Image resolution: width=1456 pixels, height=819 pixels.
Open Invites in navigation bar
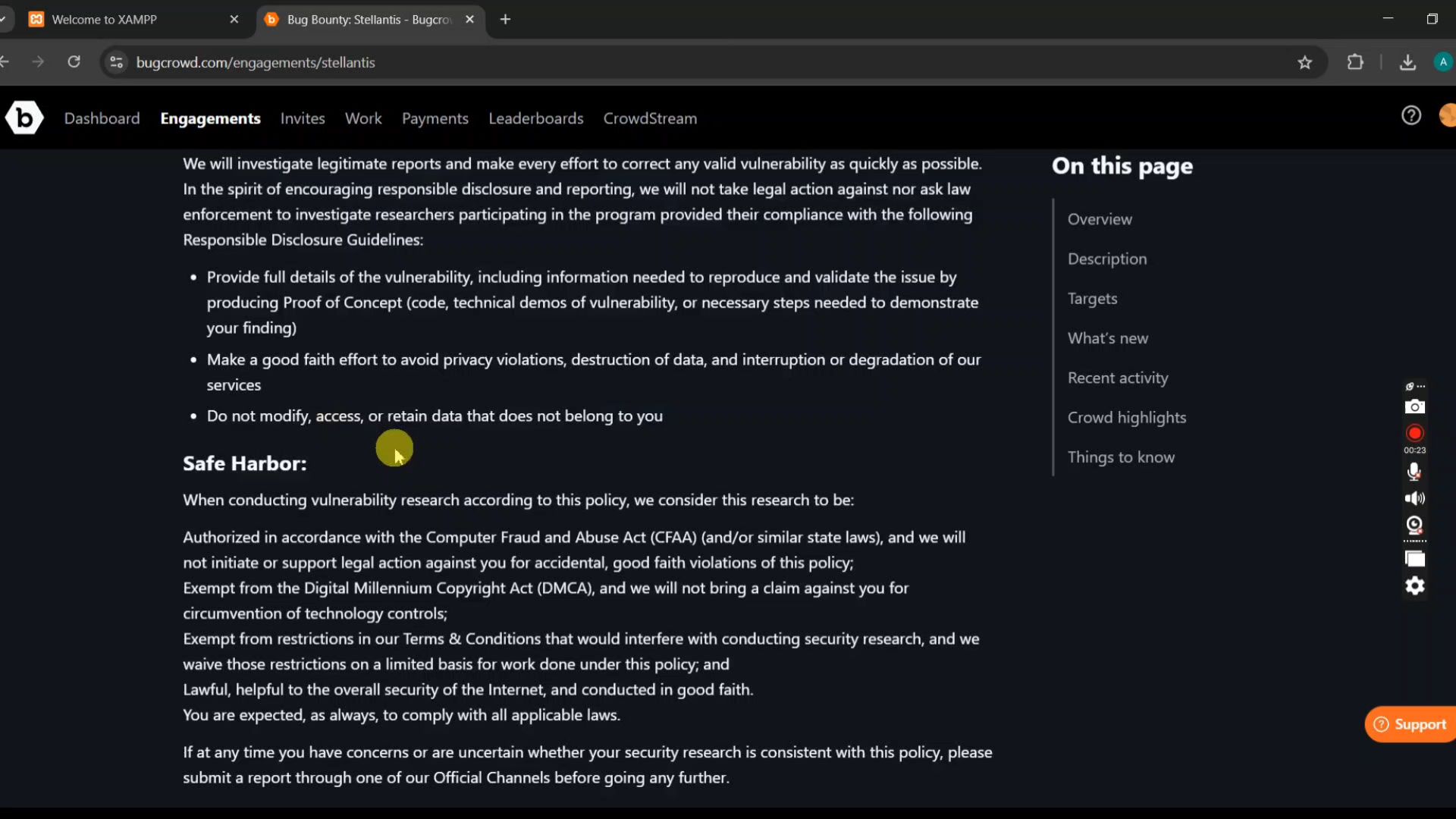(x=303, y=118)
